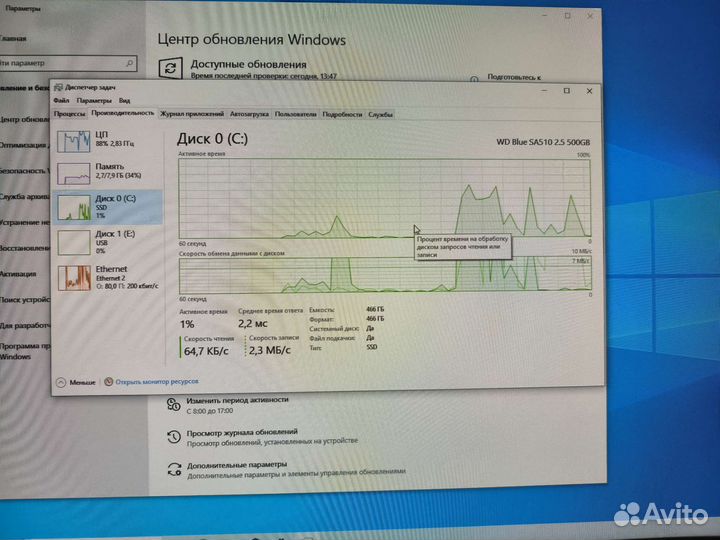Click the resource monitor icon

109,382
